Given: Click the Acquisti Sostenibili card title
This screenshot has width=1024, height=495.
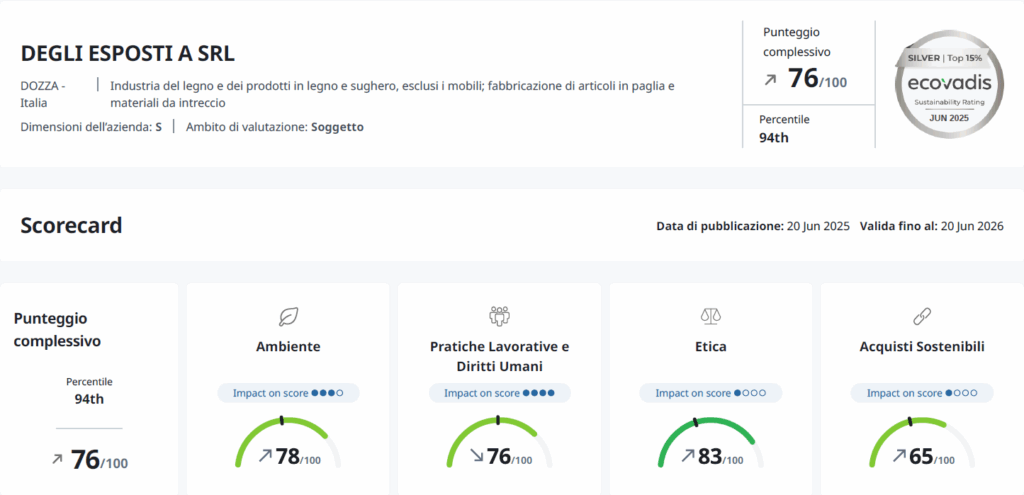Looking at the screenshot, I should [x=922, y=347].
